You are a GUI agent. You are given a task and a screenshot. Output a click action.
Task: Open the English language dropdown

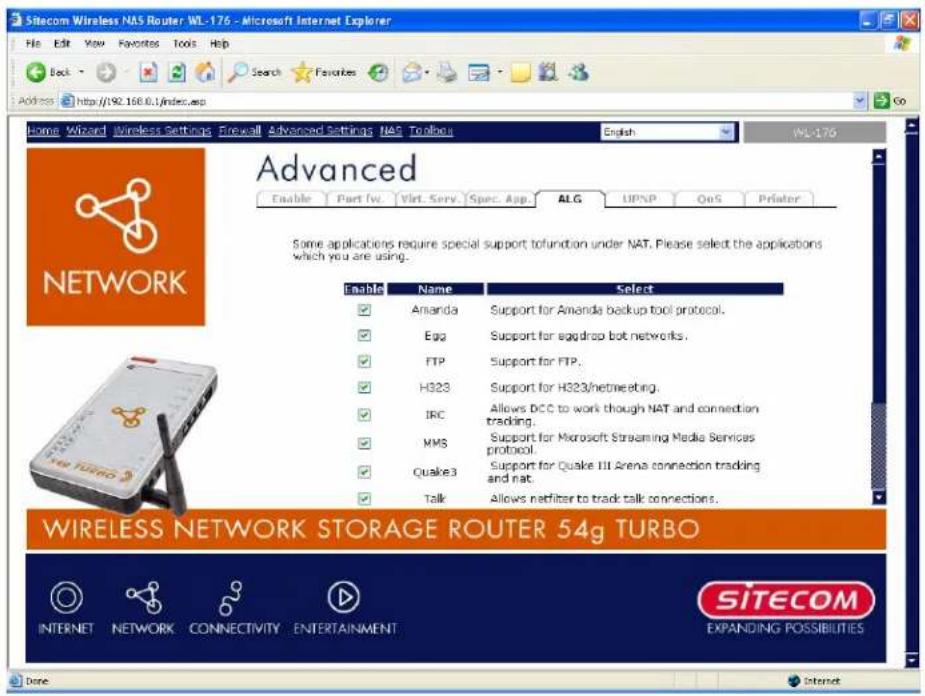pyautogui.click(x=668, y=132)
